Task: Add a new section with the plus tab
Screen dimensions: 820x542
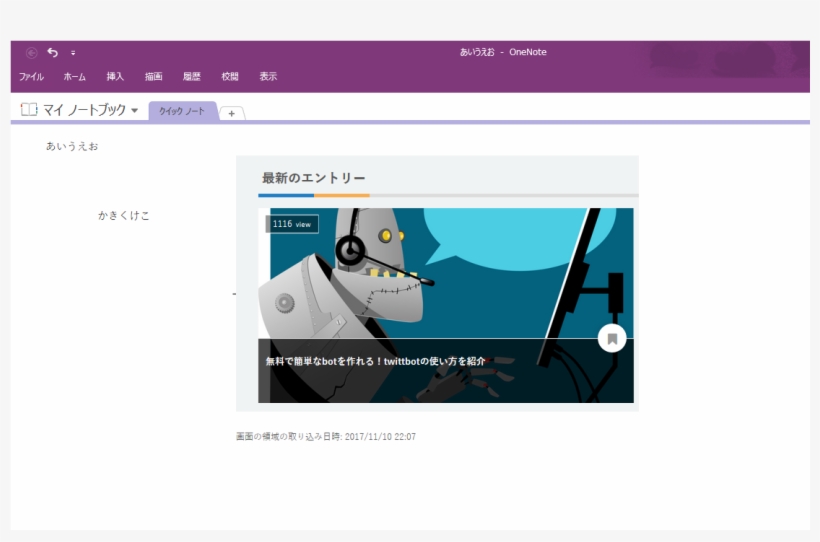Action: tap(232, 113)
